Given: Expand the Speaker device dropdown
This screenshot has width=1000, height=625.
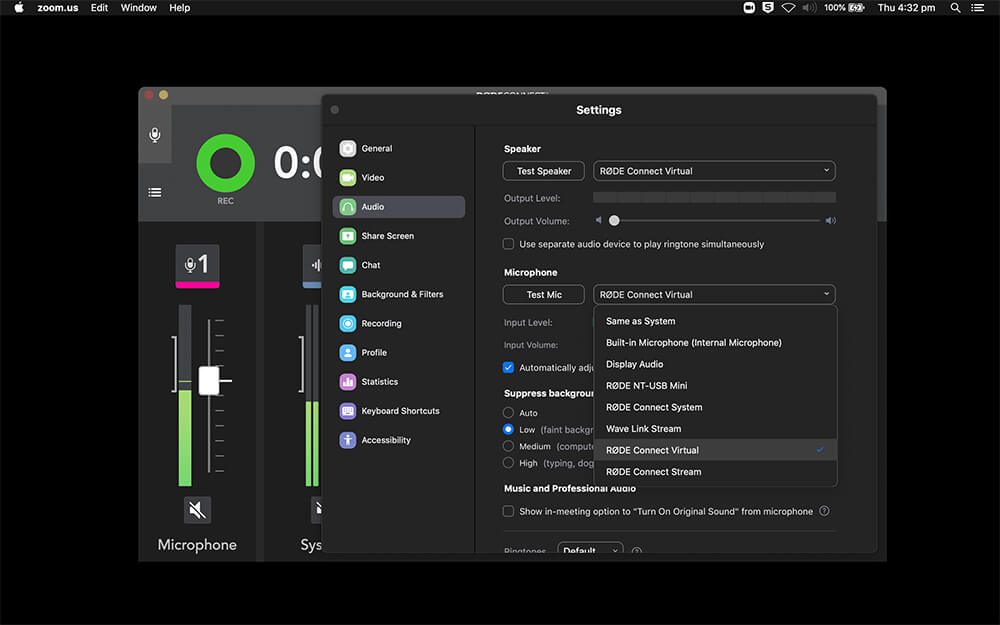Looking at the screenshot, I should 714,171.
